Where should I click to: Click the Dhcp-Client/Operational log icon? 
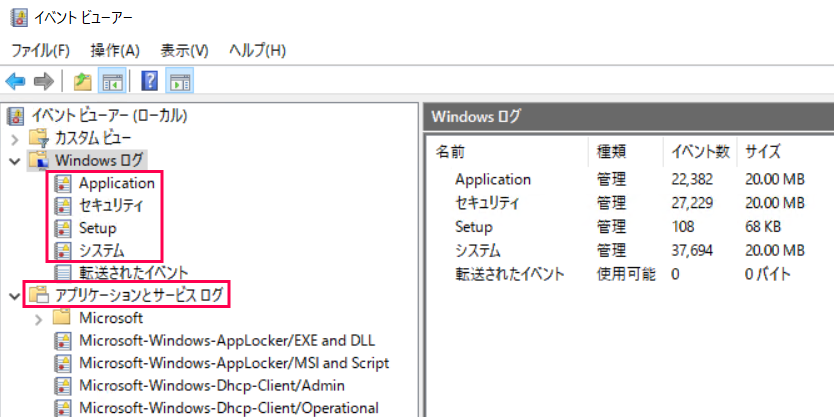click(63, 408)
